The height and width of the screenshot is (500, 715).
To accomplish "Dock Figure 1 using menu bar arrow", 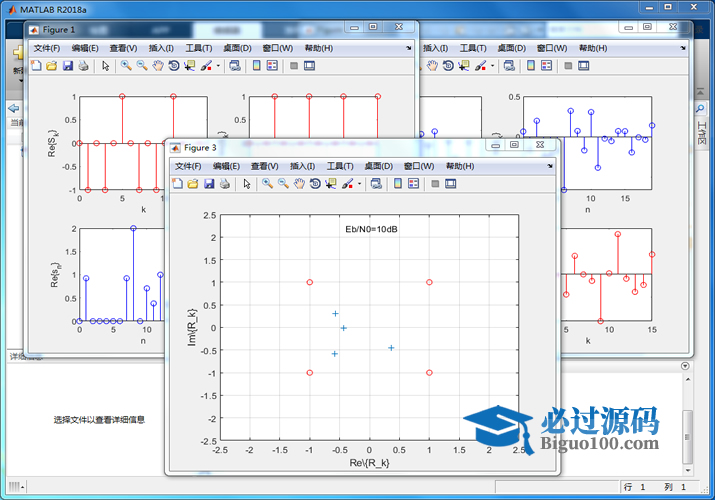I will [409, 48].
